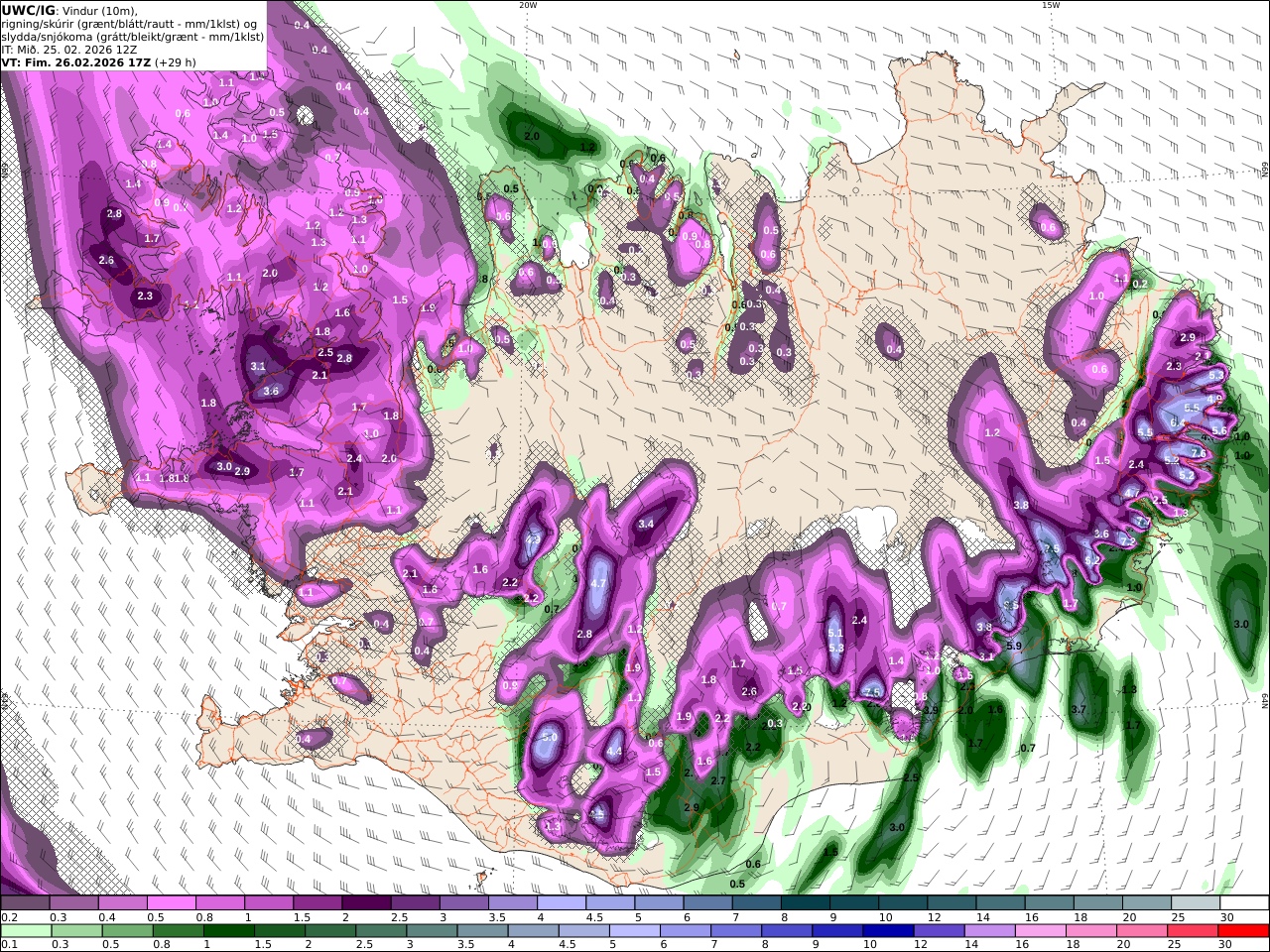Screen dimensions: 1270x952
Task: Click the '5.9' precipitation value on the map
Action: [1014, 646]
